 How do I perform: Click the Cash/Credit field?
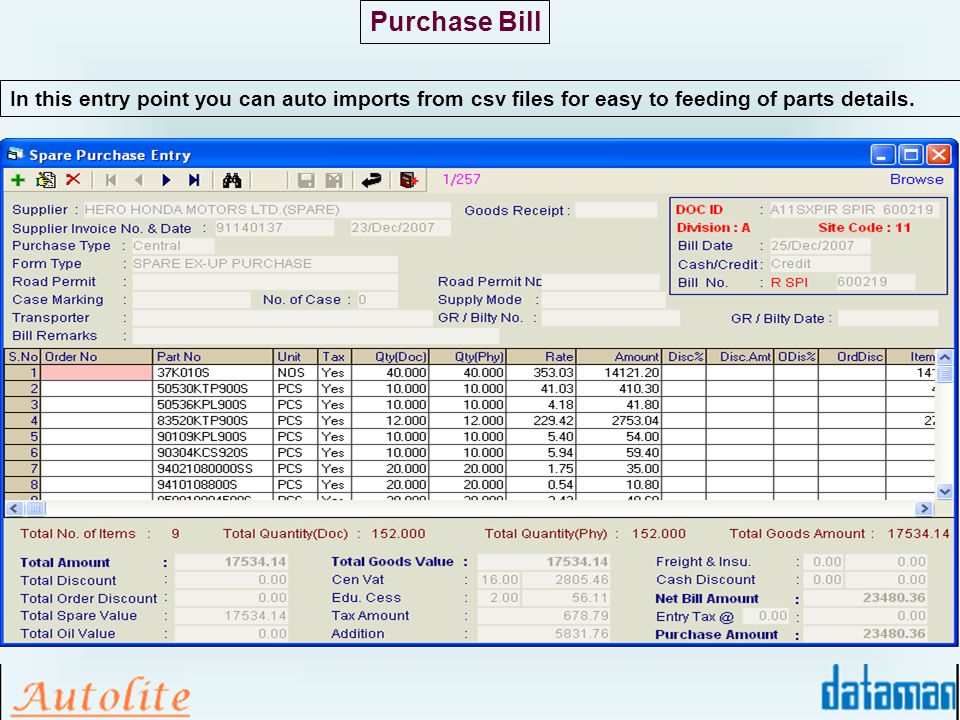[820, 264]
